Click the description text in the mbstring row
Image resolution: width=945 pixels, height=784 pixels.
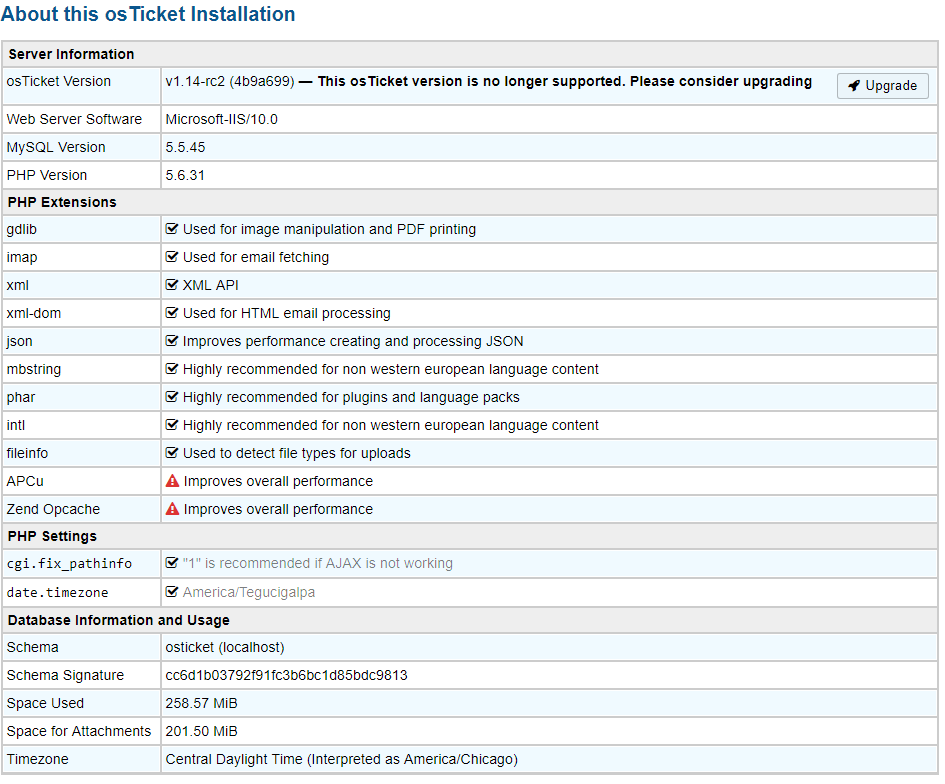(x=391, y=369)
